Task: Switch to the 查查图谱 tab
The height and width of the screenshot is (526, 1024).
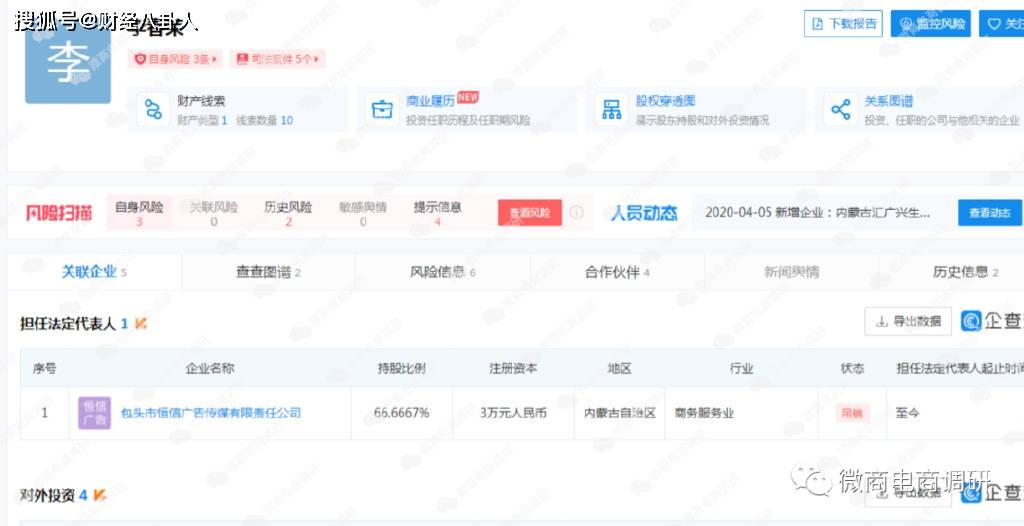Action: [x=268, y=272]
